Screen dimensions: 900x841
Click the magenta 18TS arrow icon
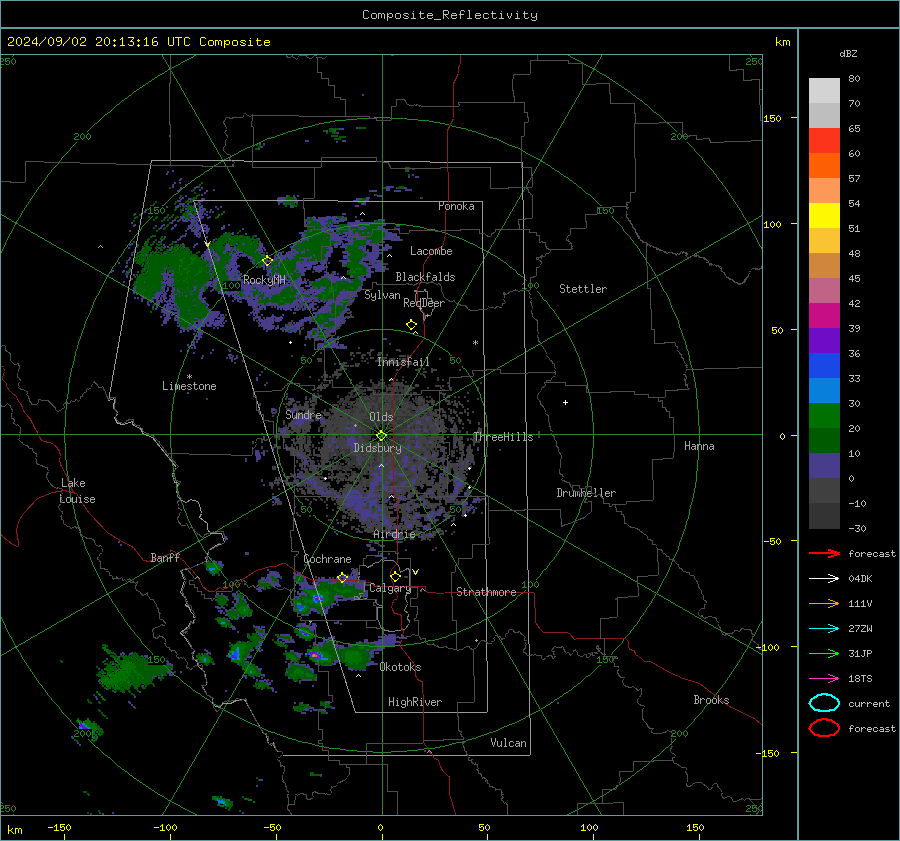point(824,679)
